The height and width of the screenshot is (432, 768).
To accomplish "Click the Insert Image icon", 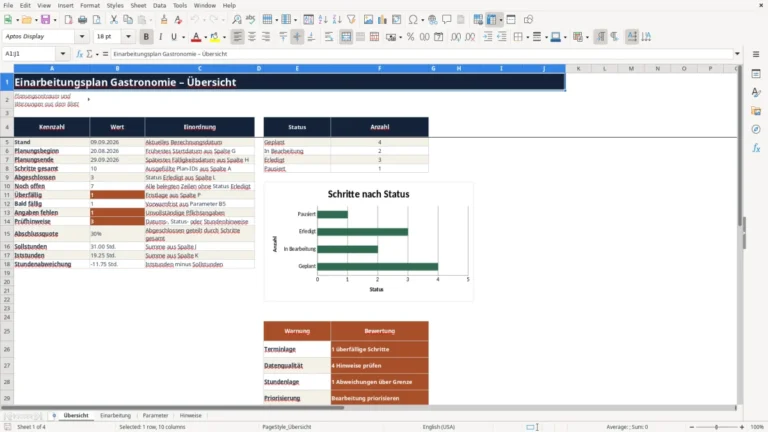I will point(368,20).
